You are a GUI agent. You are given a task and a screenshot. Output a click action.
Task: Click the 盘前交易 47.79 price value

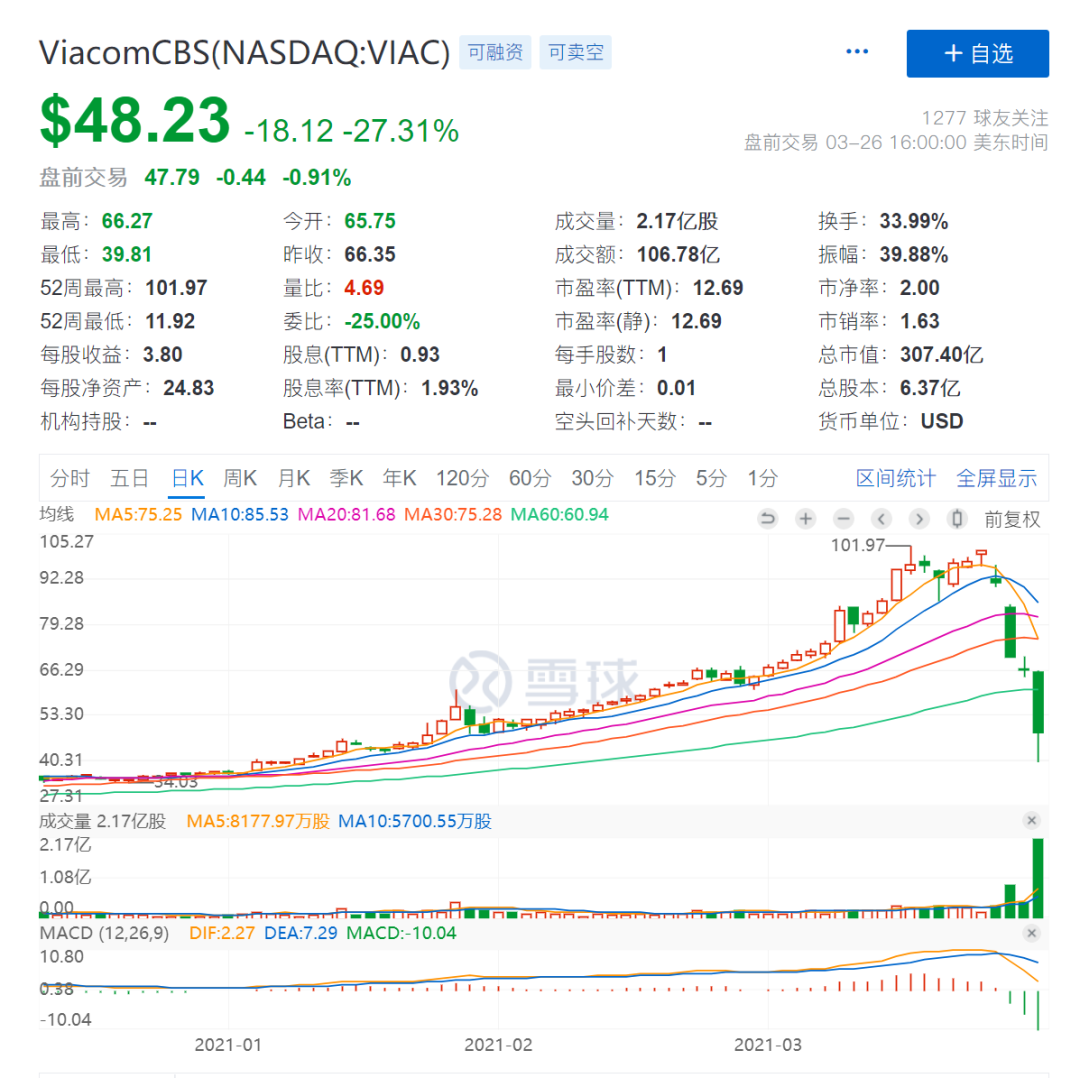pos(172,178)
